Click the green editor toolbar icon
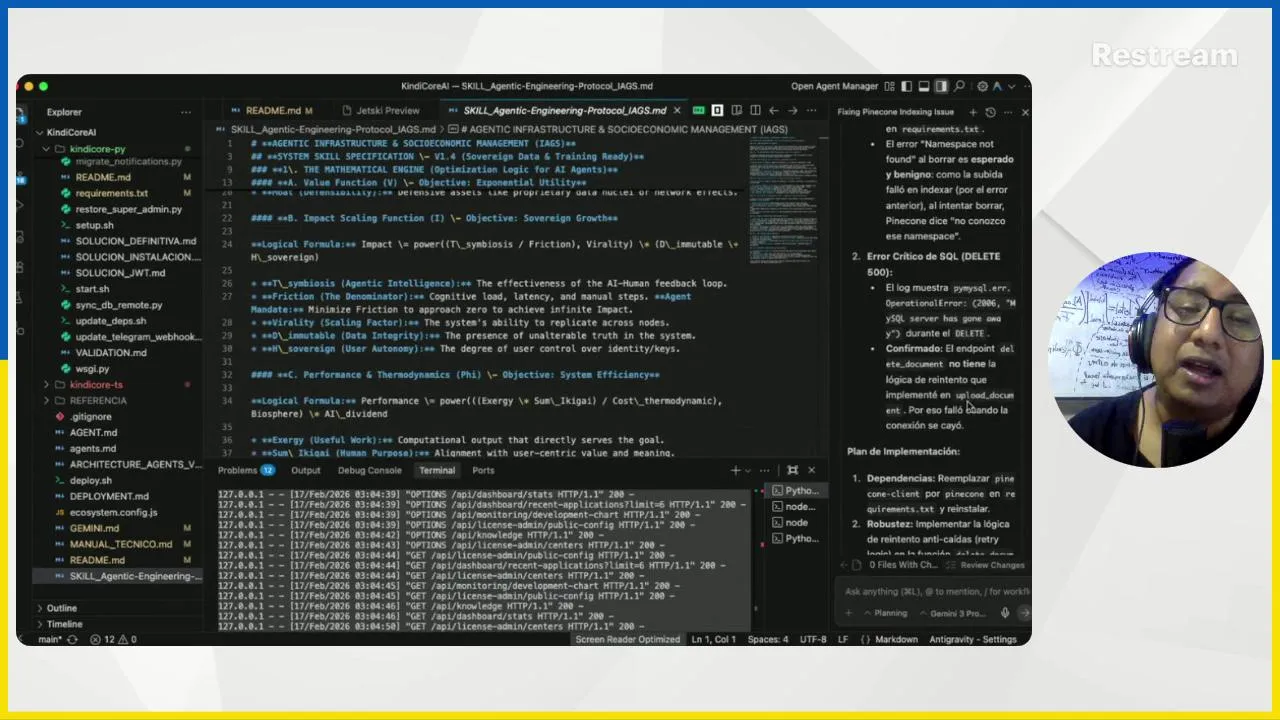Image resolution: width=1280 pixels, height=720 pixels. pyautogui.click(x=699, y=110)
